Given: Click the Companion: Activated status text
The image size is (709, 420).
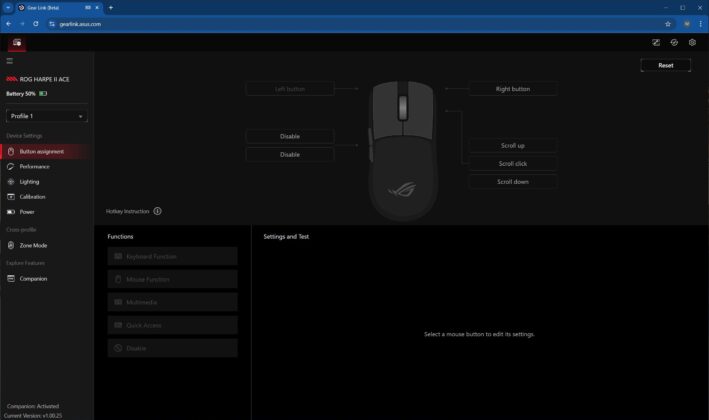Looking at the screenshot, I should pyautogui.click(x=33, y=406).
